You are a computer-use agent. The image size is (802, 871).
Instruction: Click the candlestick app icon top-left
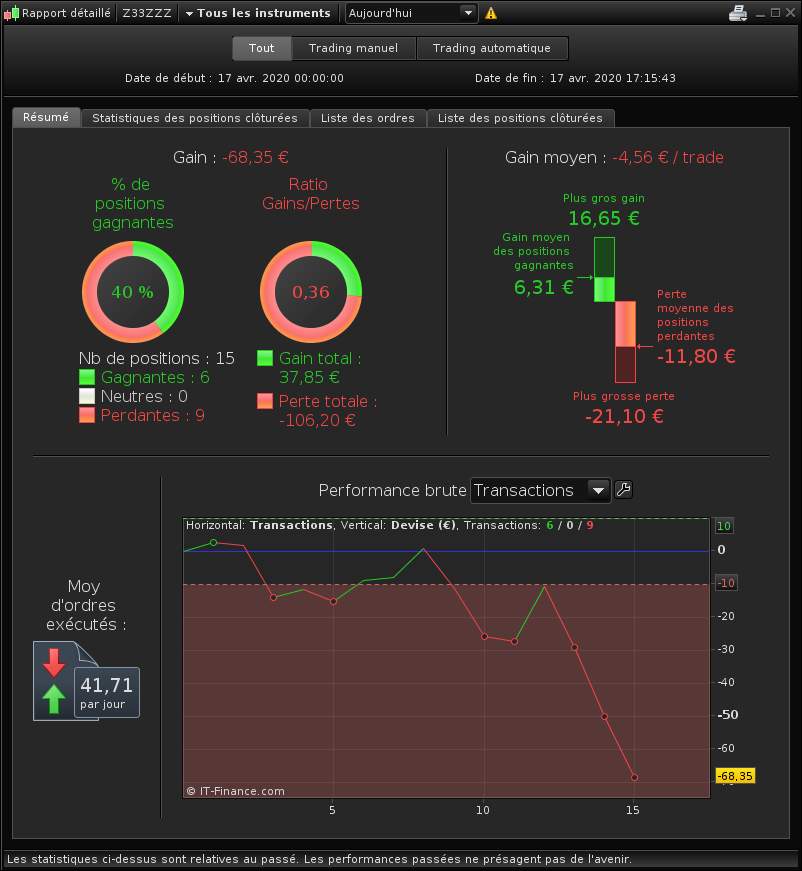point(11,13)
